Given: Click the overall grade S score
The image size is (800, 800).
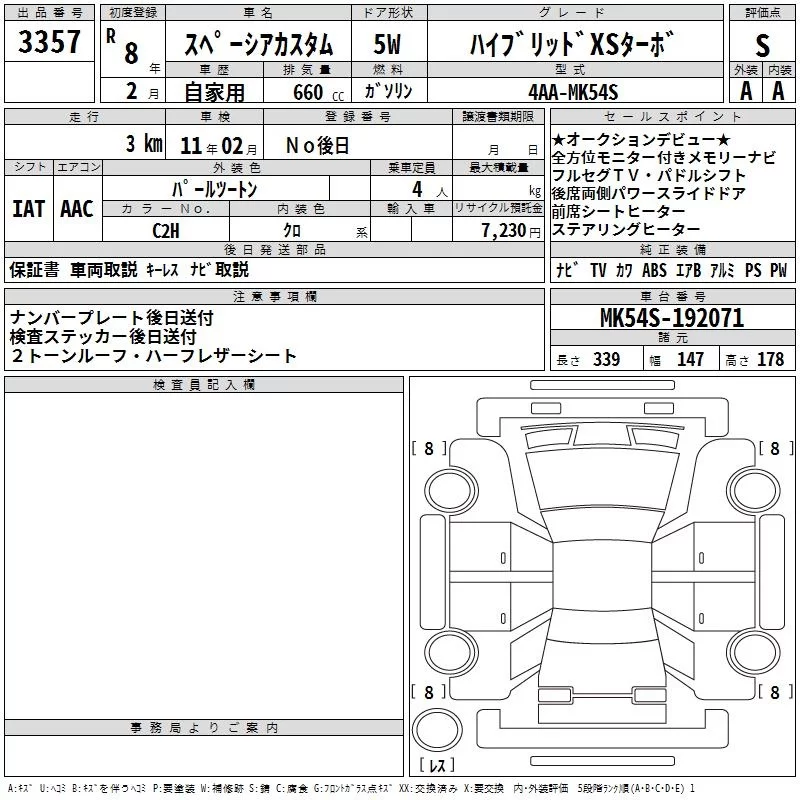Looking at the screenshot, I should point(762,44).
